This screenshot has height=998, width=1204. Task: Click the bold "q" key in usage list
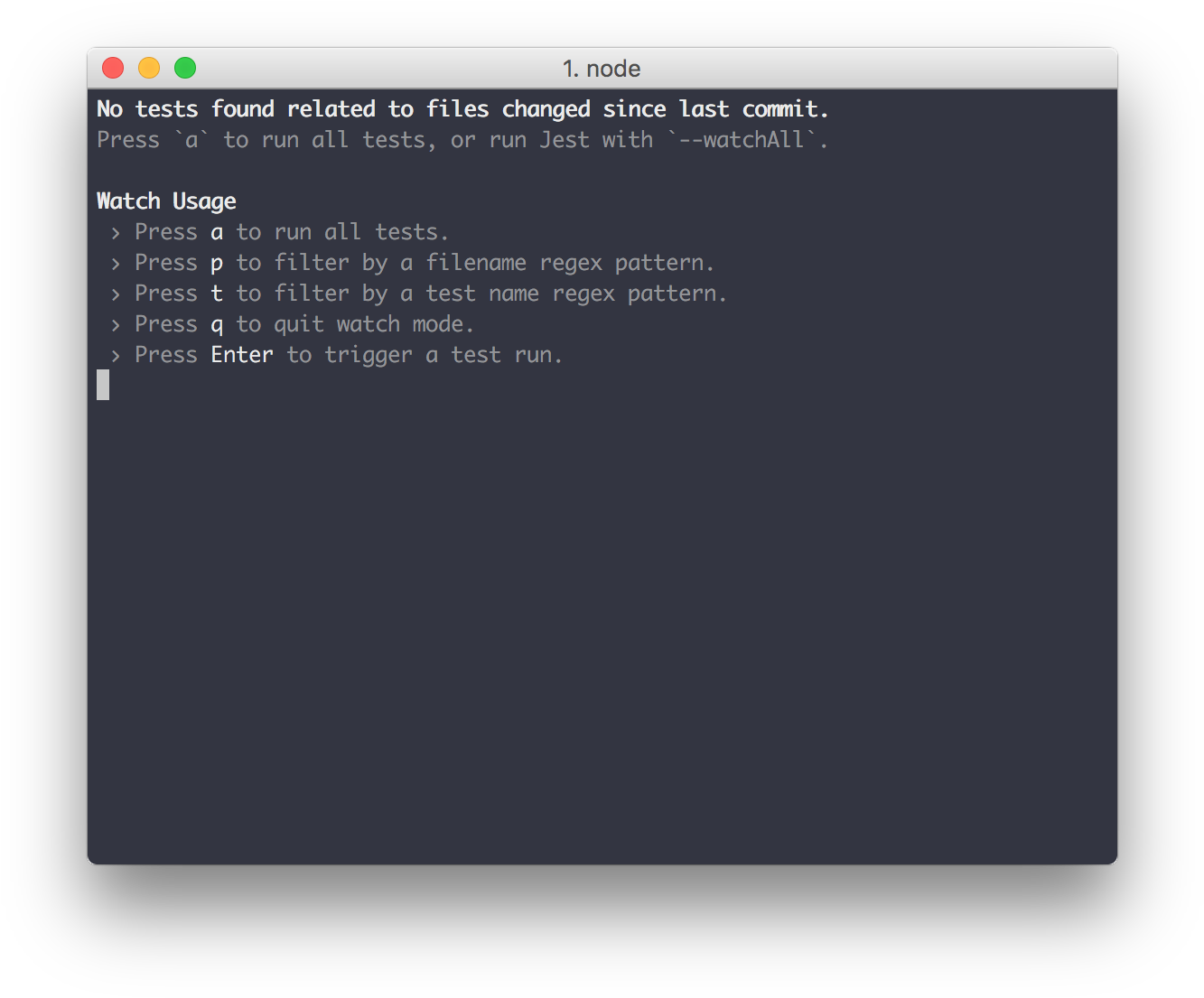(x=217, y=326)
